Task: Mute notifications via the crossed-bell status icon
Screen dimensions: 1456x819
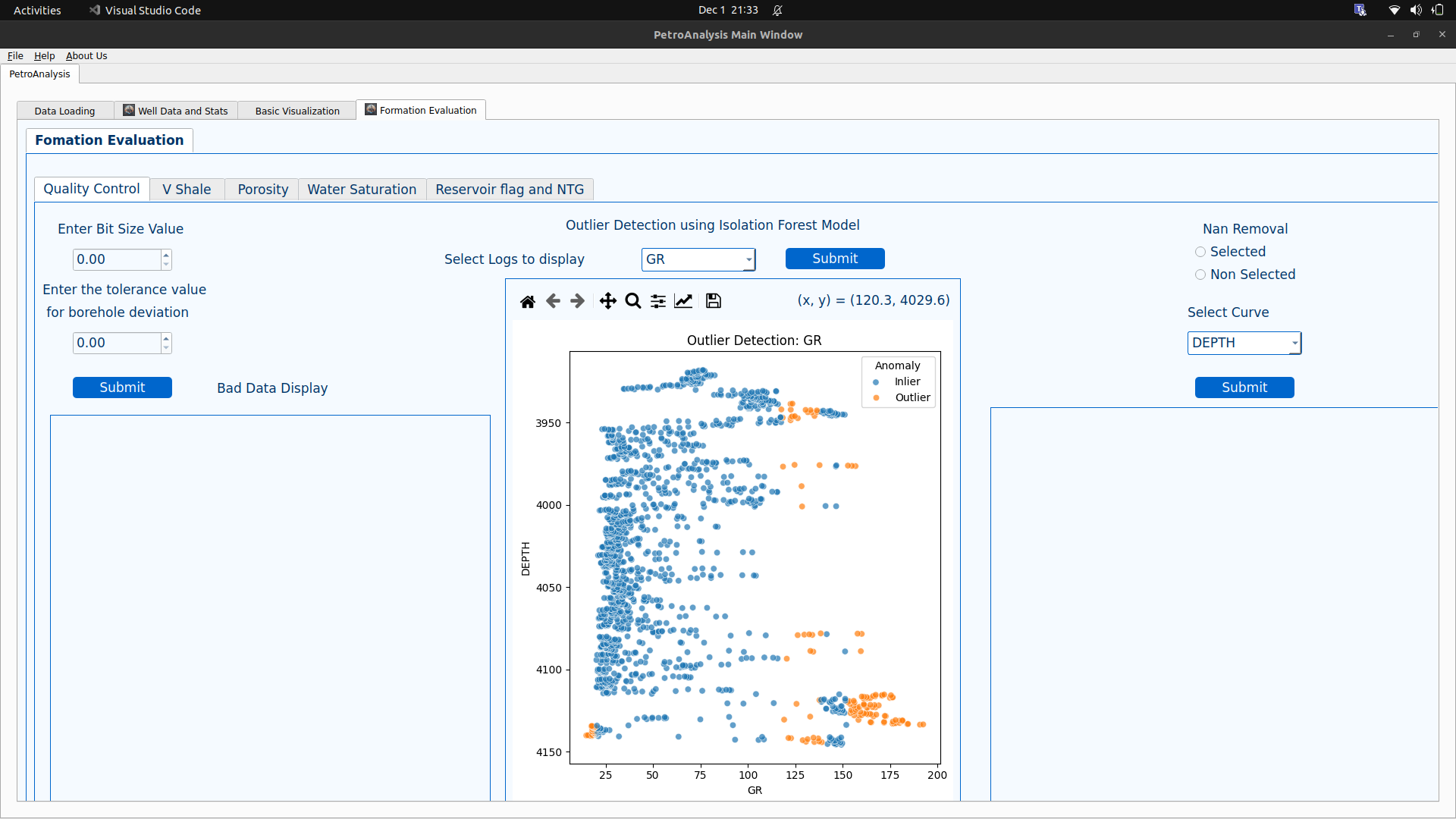Action: click(777, 10)
